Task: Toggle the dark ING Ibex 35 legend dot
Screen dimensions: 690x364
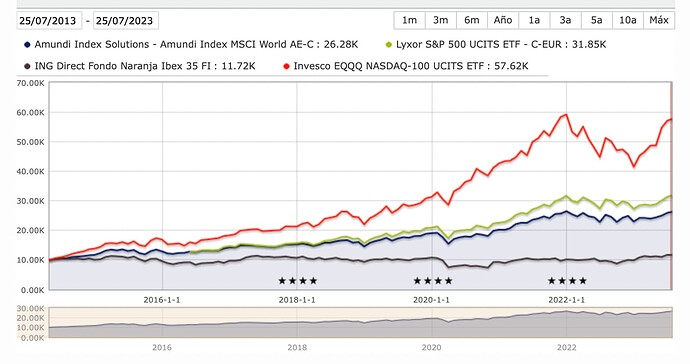Action: [x=27, y=66]
